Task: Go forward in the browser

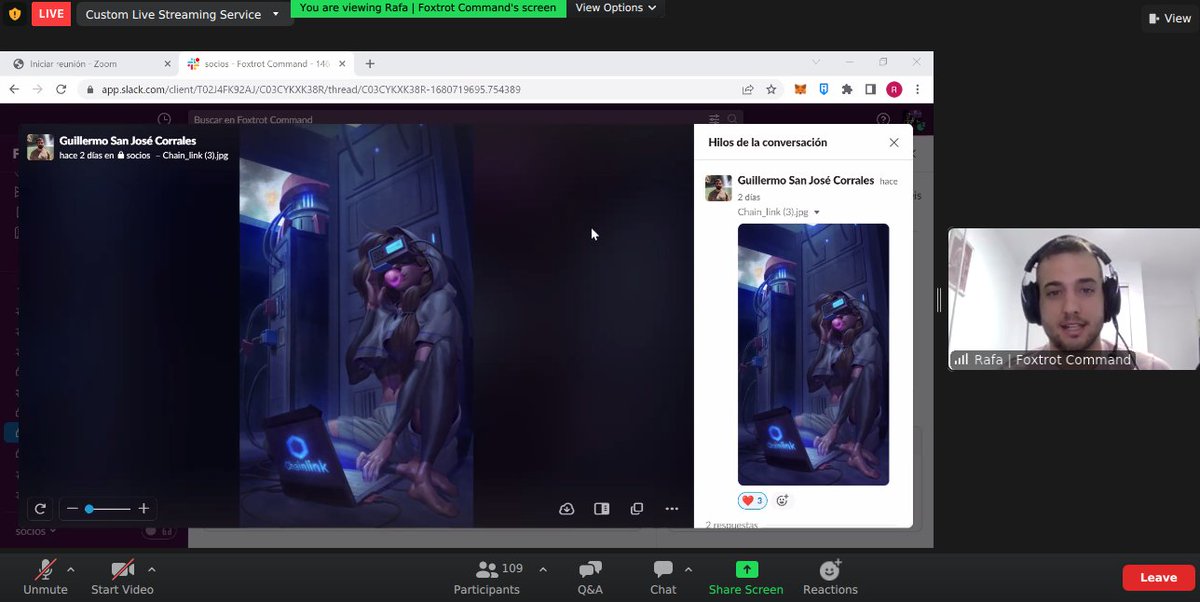Action: (x=38, y=89)
